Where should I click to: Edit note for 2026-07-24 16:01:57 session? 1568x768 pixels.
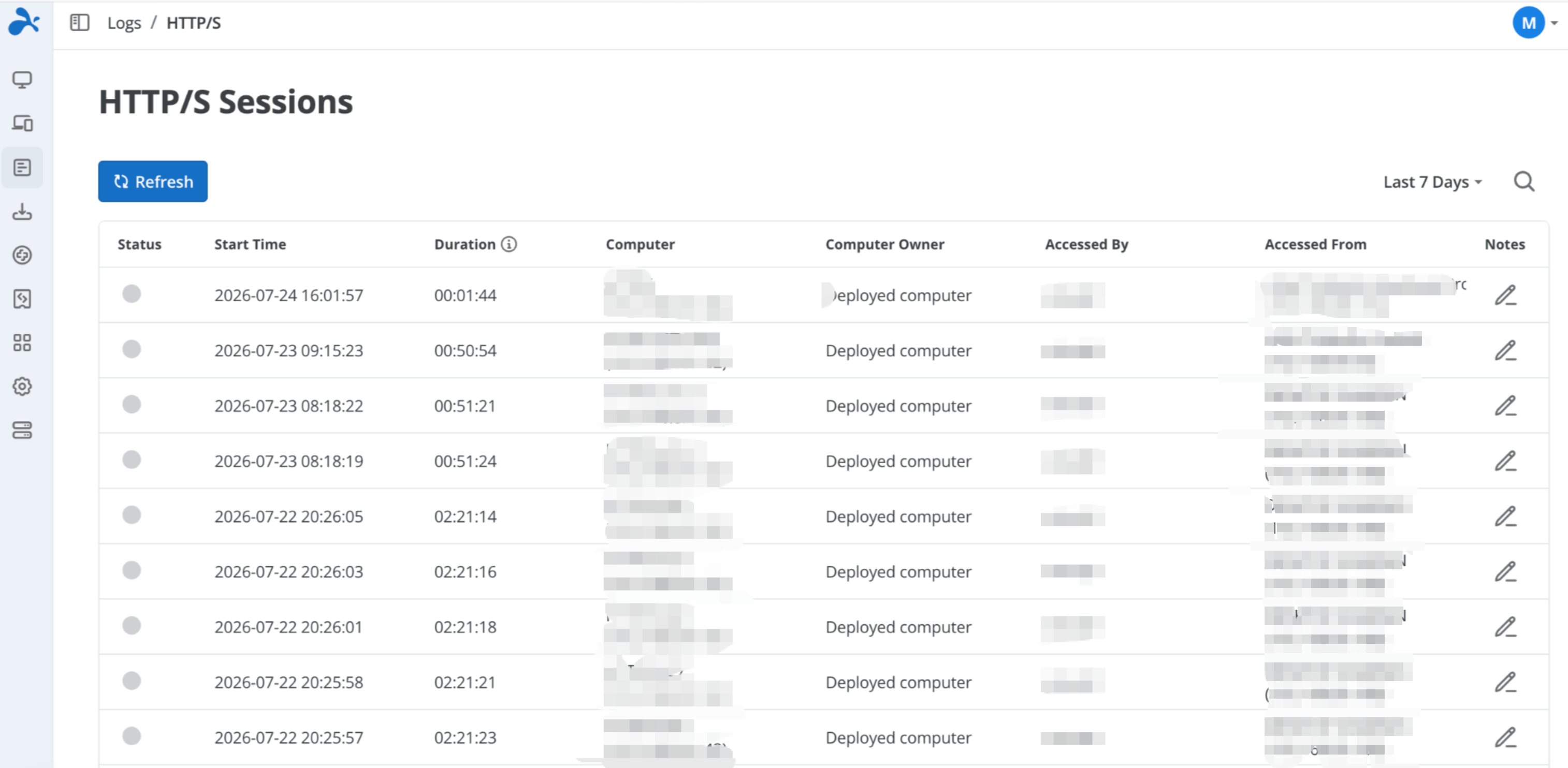(1505, 295)
